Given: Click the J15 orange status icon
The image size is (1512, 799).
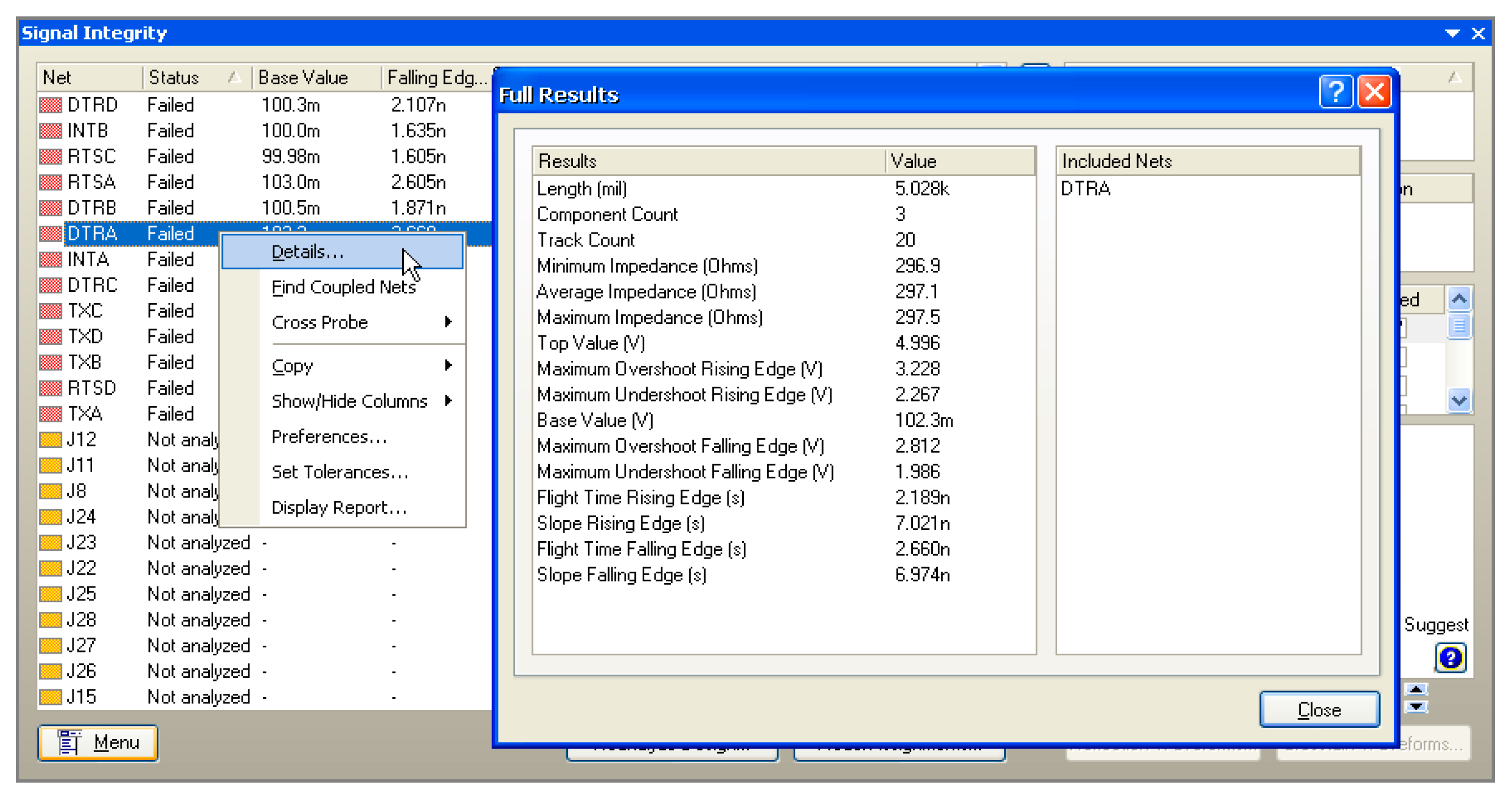Looking at the screenshot, I should [50, 697].
